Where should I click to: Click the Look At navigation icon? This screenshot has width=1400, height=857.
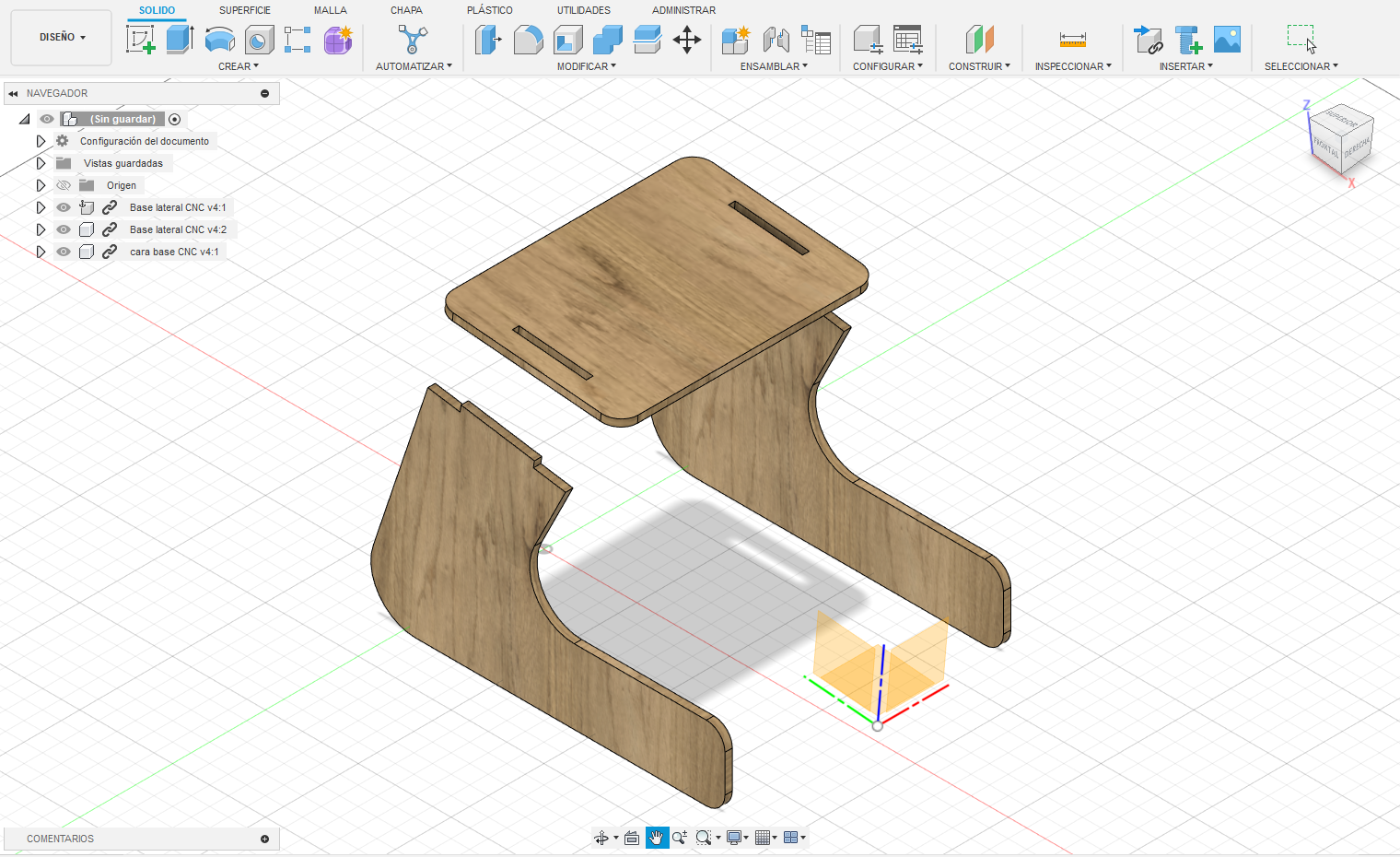[x=632, y=838]
